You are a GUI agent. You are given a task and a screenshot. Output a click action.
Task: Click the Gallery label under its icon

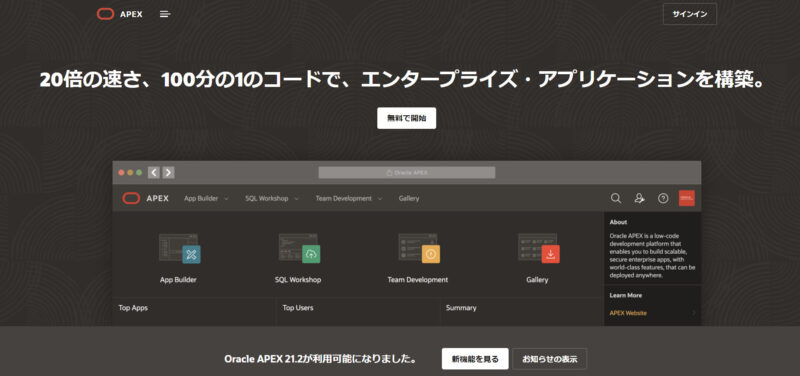tap(537, 280)
